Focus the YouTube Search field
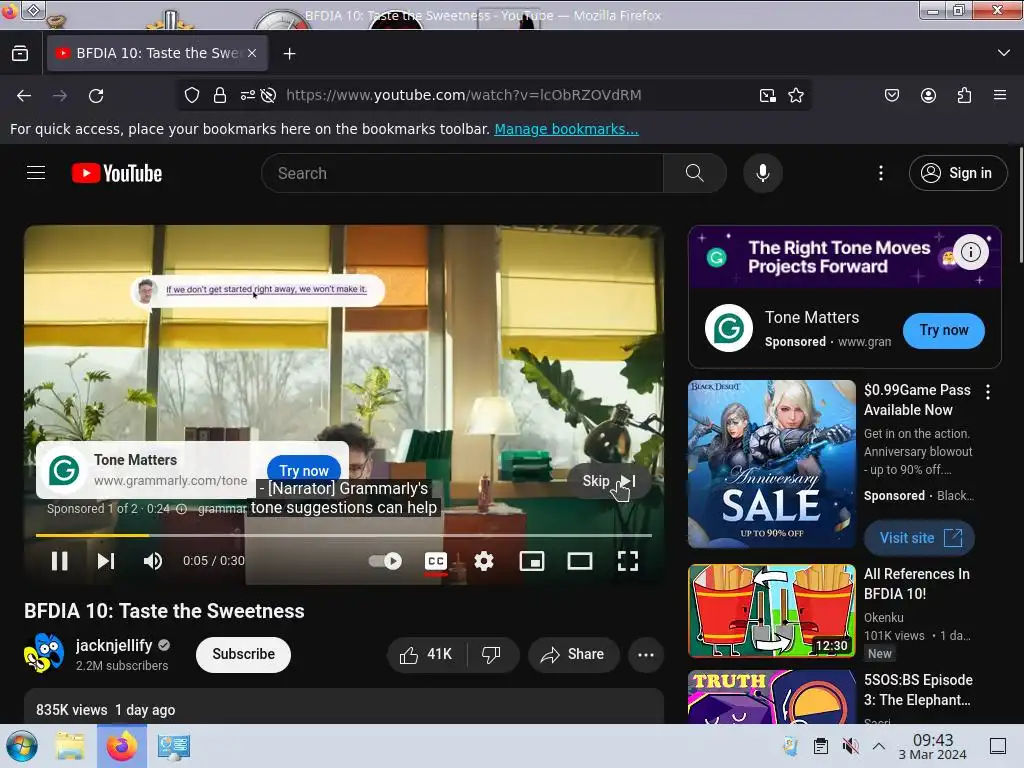 click(x=462, y=173)
